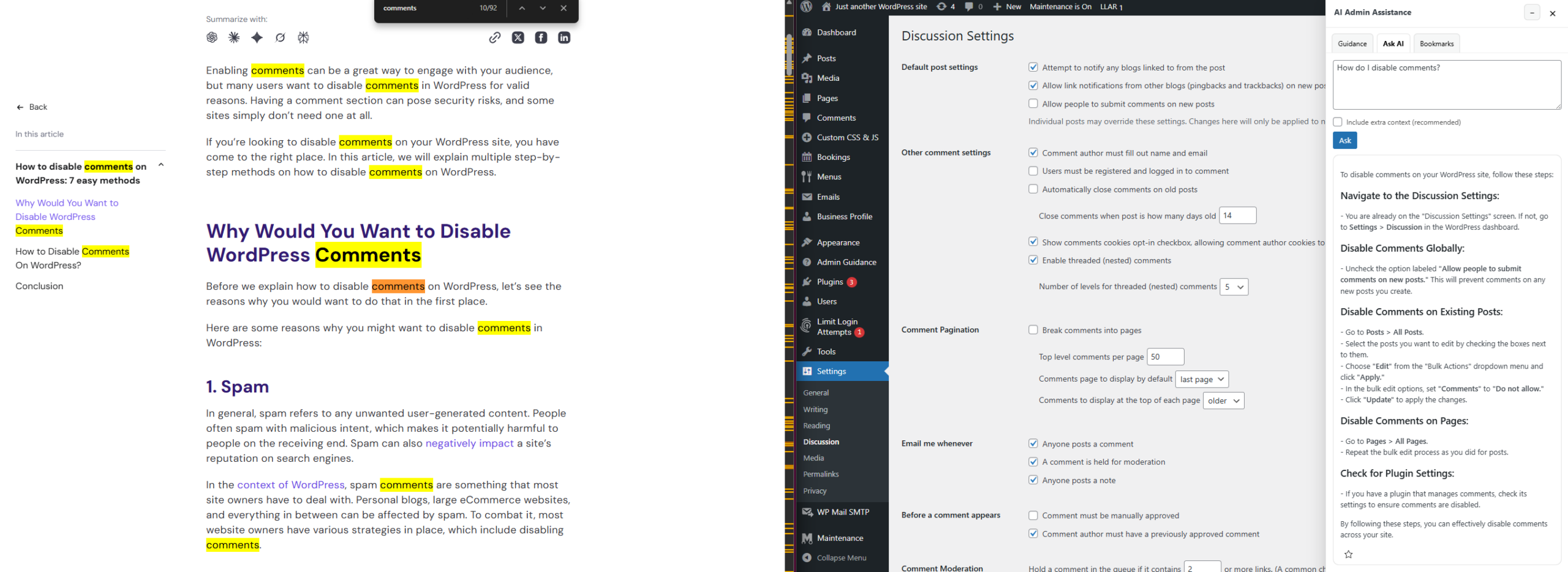Click the Back arrow link
The height and width of the screenshot is (572, 1568).
pos(32,107)
